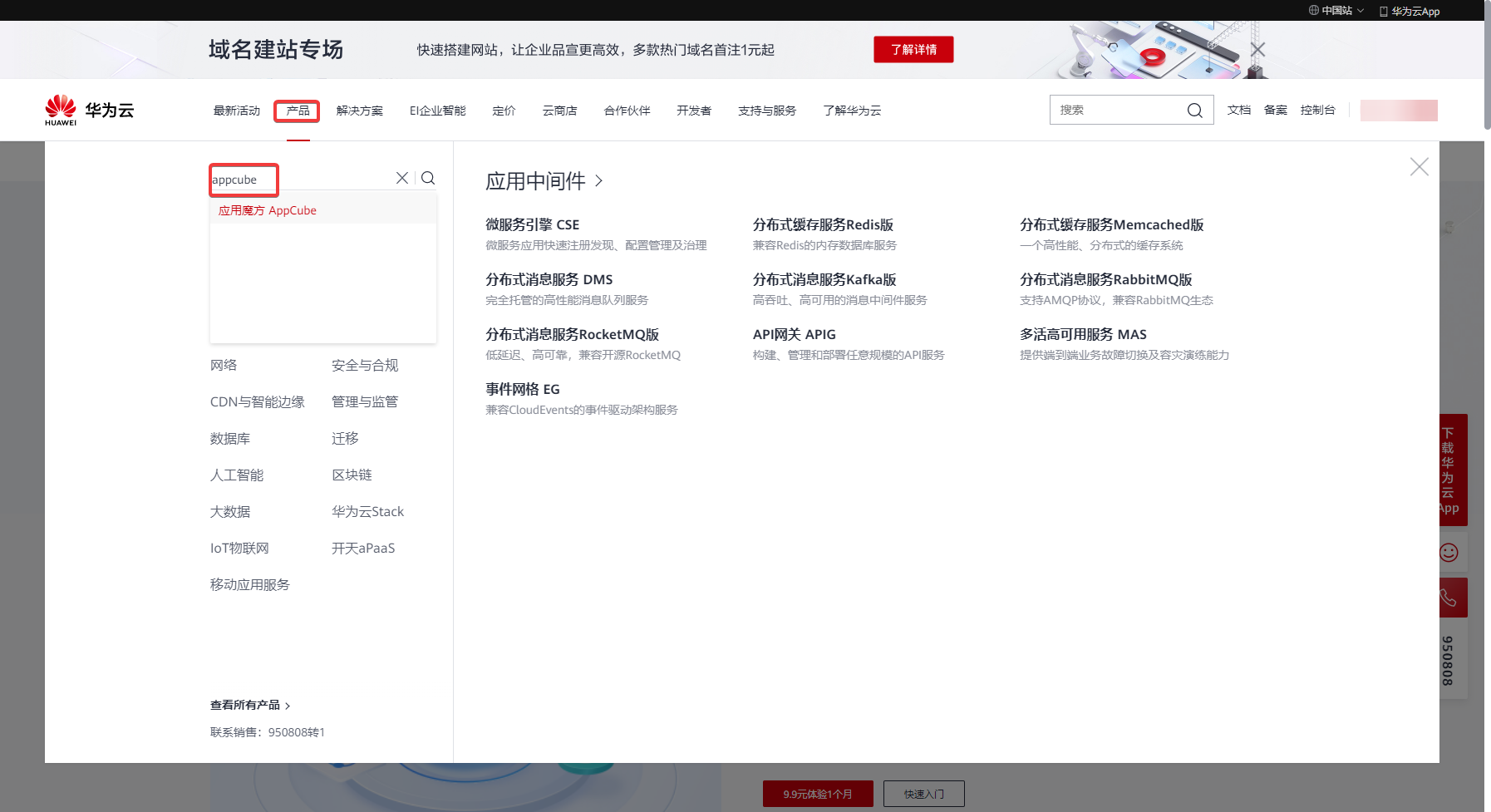This screenshot has height=812, width=1491.
Task: Select the 迁移 category
Action: coord(345,438)
